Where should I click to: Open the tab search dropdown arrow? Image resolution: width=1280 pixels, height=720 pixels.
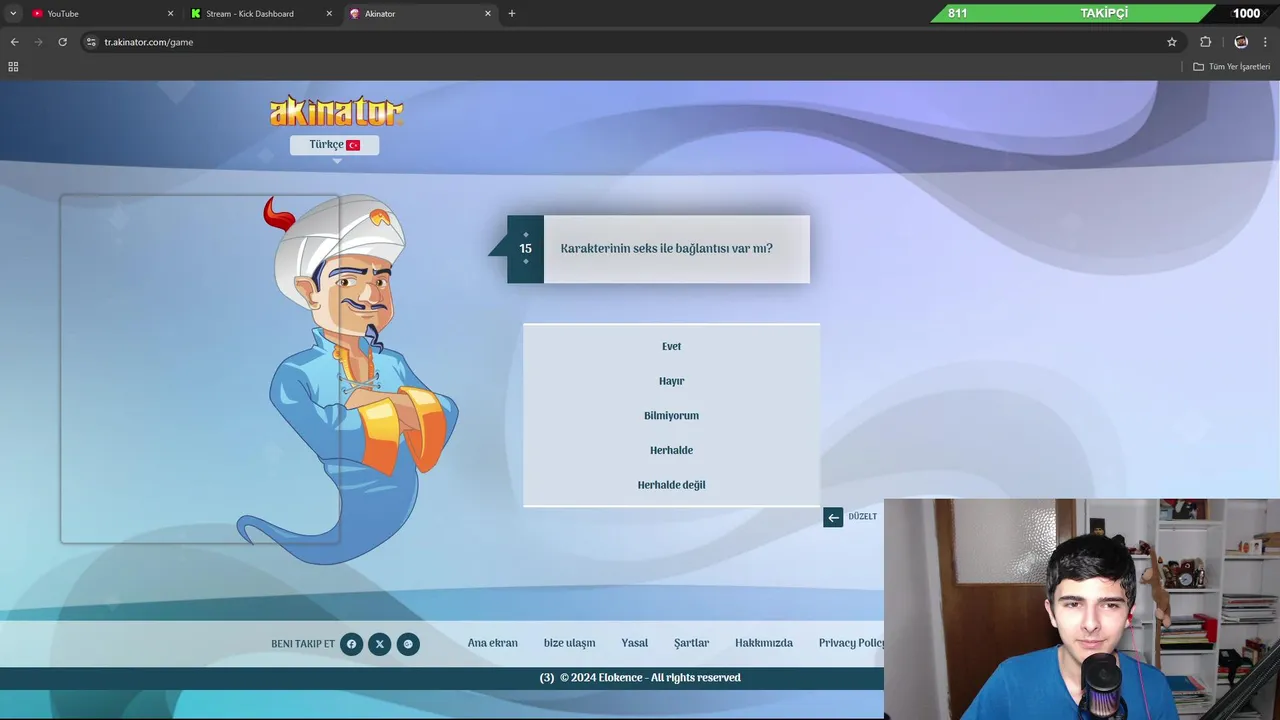pyautogui.click(x=13, y=14)
